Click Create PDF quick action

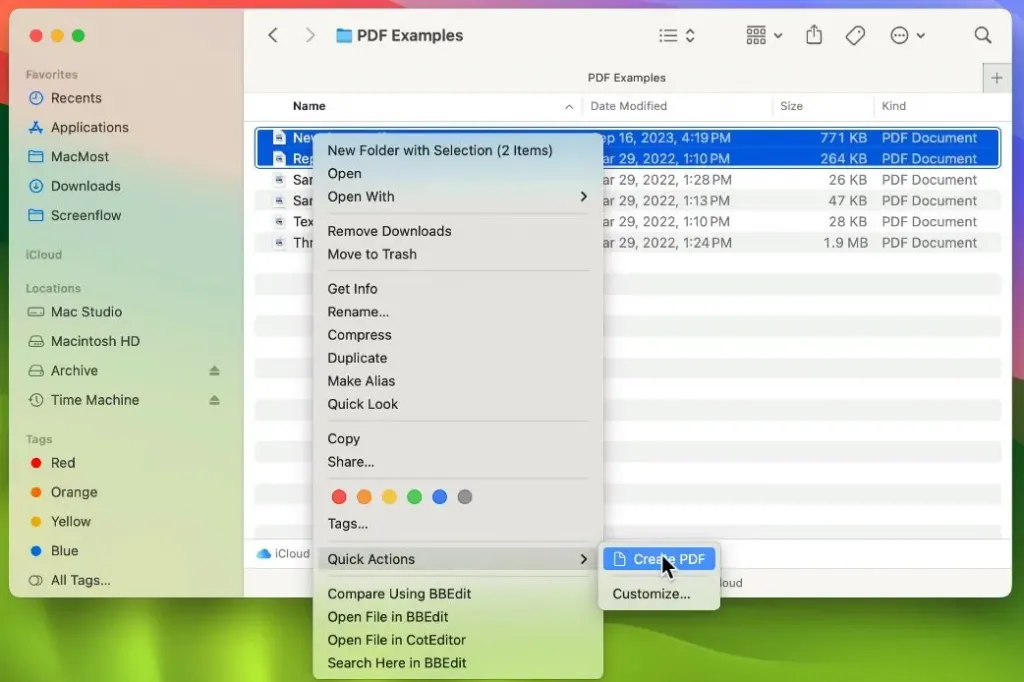tap(659, 559)
